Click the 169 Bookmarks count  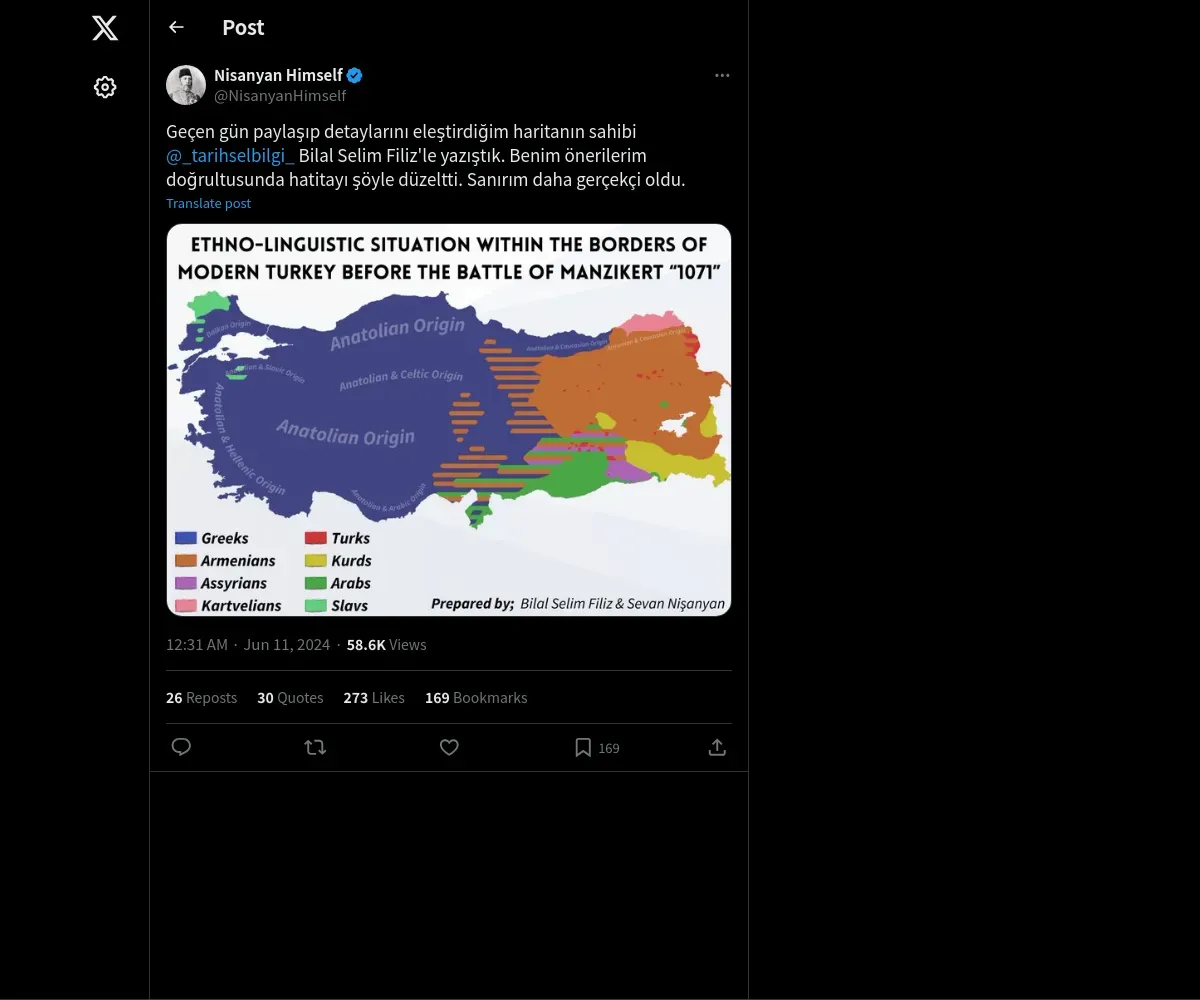(x=476, y=698)
